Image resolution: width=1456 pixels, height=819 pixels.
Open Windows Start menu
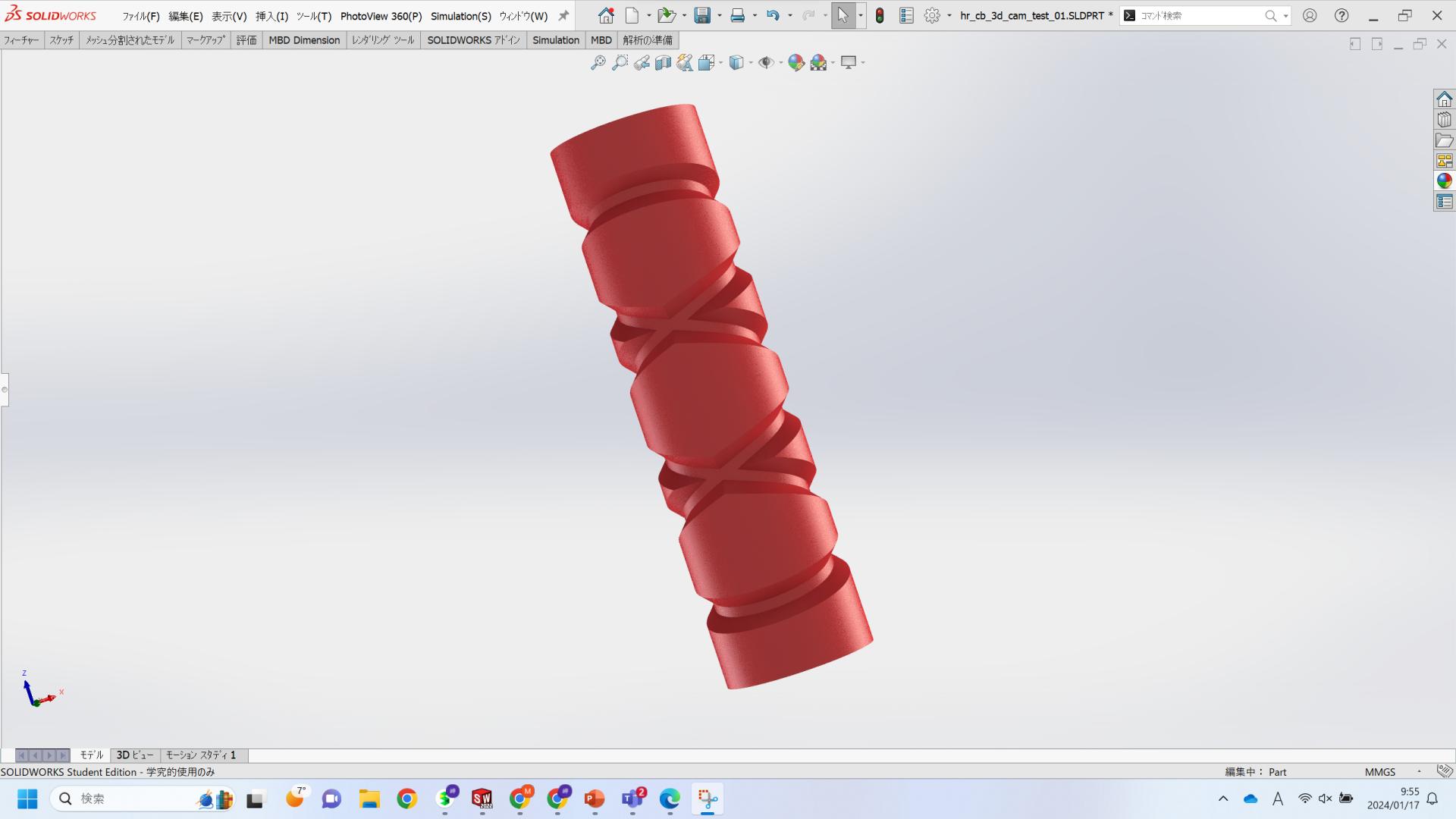click(27, 799)
